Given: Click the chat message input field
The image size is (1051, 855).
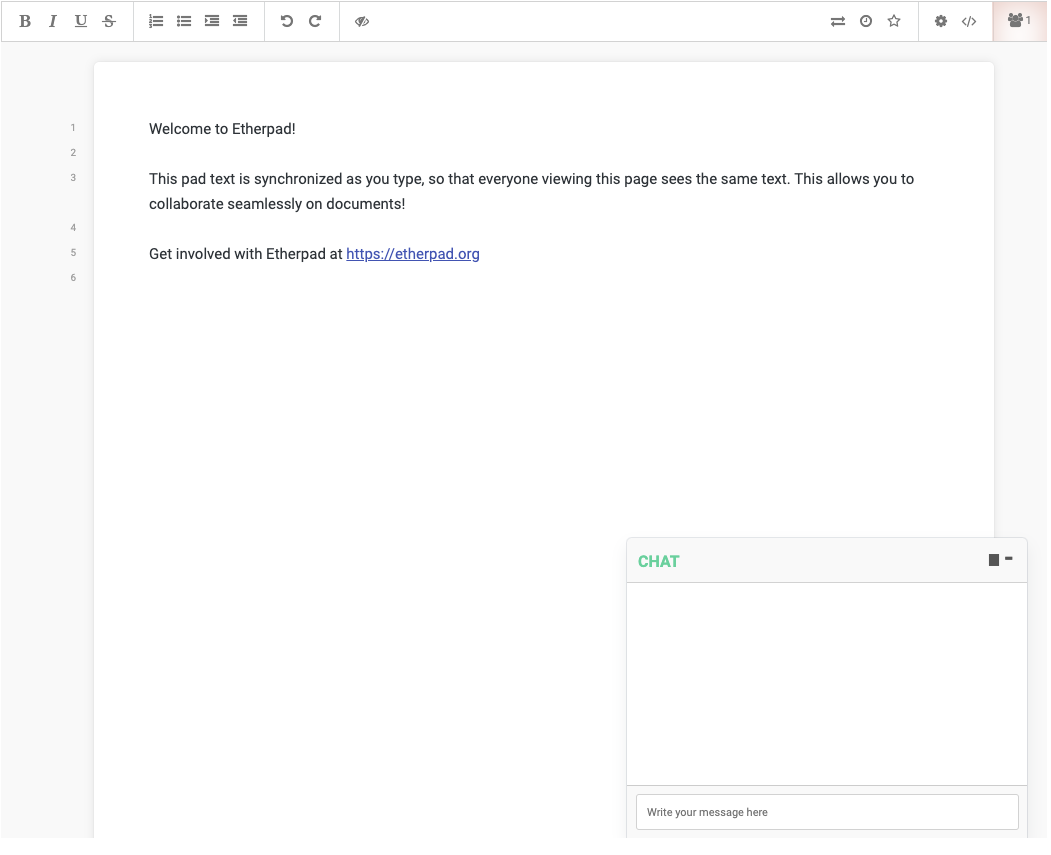Looking at the screenshot, I should (827, 812).
